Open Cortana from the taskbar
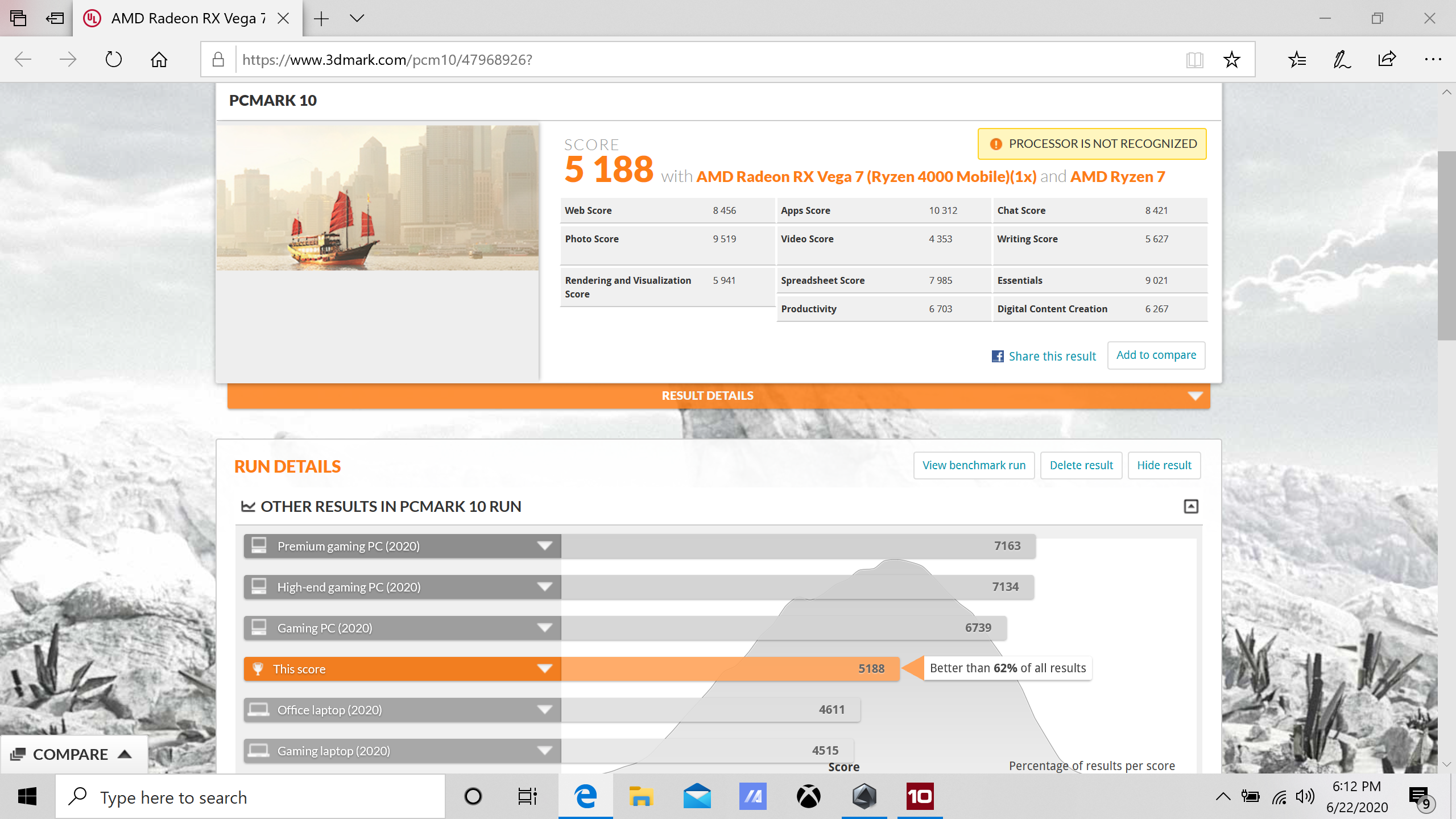The height and width of the screenshot is (819, 1456). tap(473, 796)
